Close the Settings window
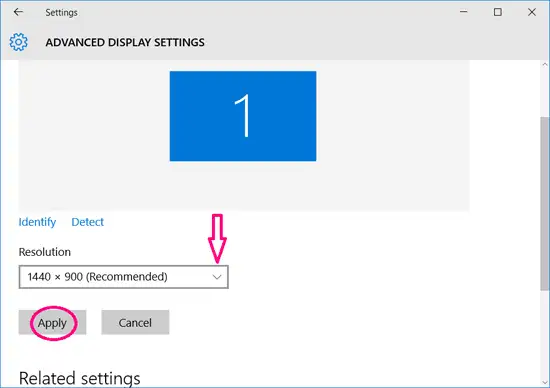The width and height of the screenshot is (550, 388). tap(532, 12)
